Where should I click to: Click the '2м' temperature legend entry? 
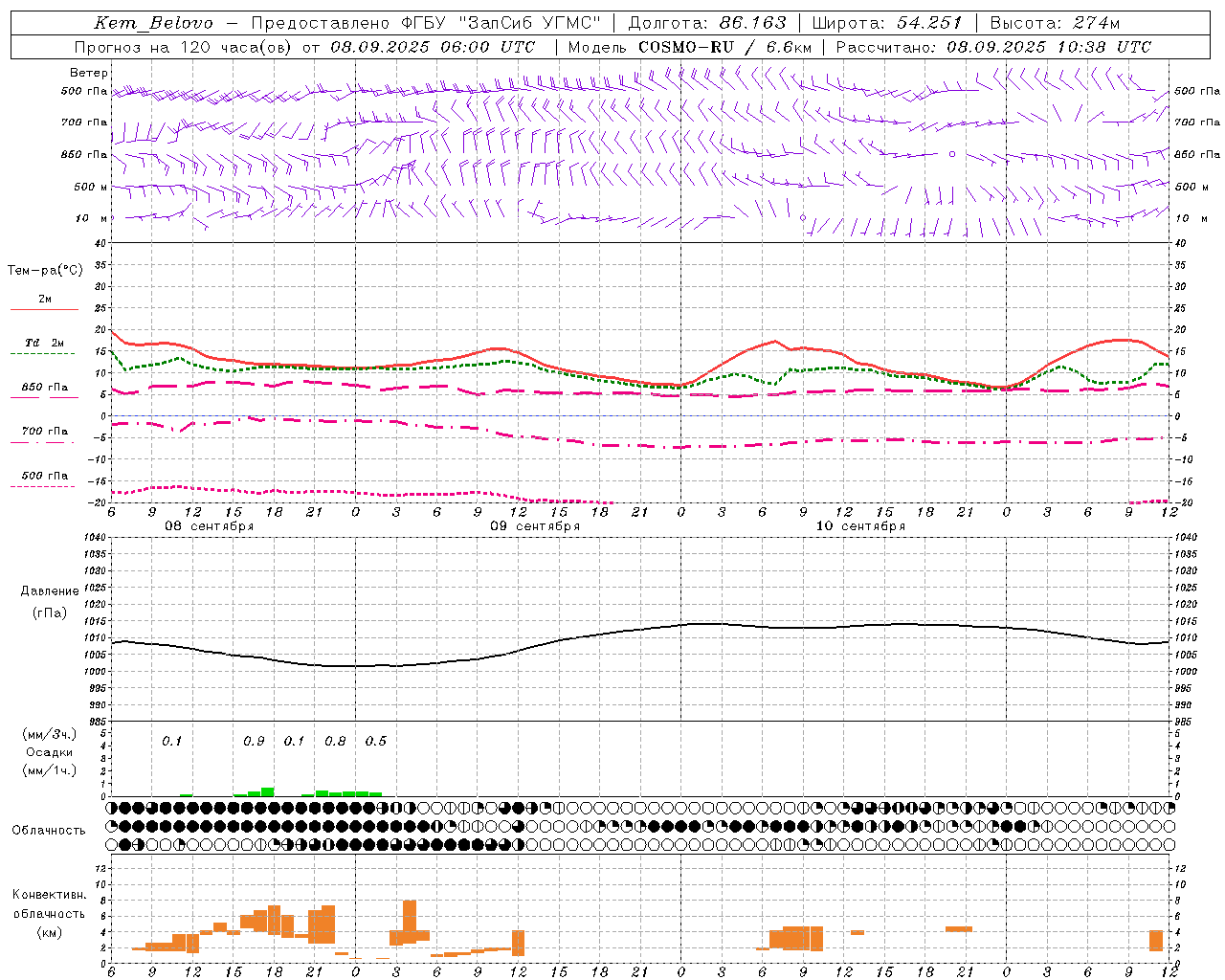tap(45, 300)
